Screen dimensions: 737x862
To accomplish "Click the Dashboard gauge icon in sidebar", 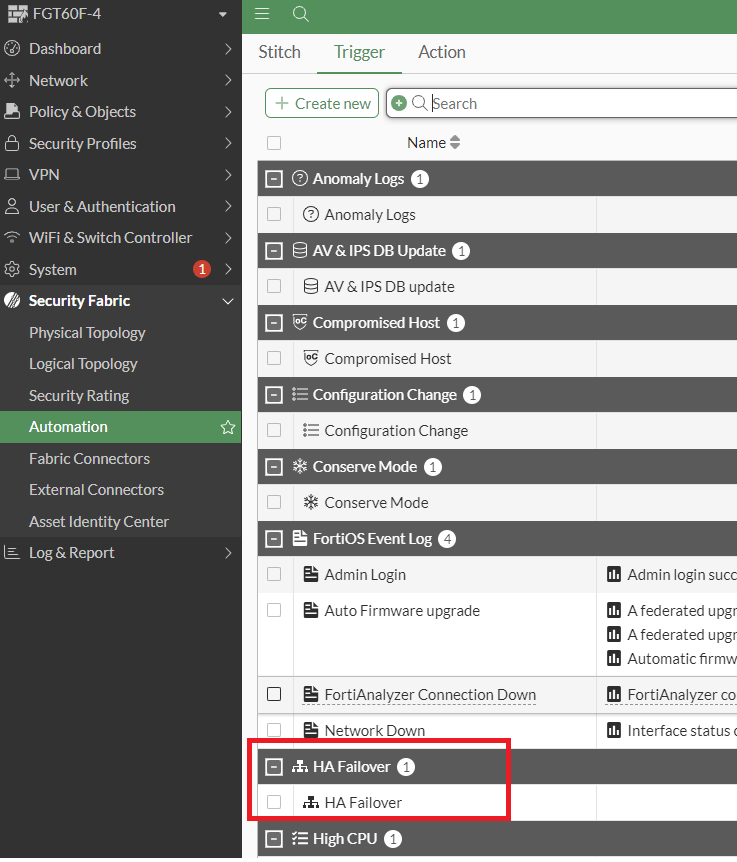I will point(12,49).
